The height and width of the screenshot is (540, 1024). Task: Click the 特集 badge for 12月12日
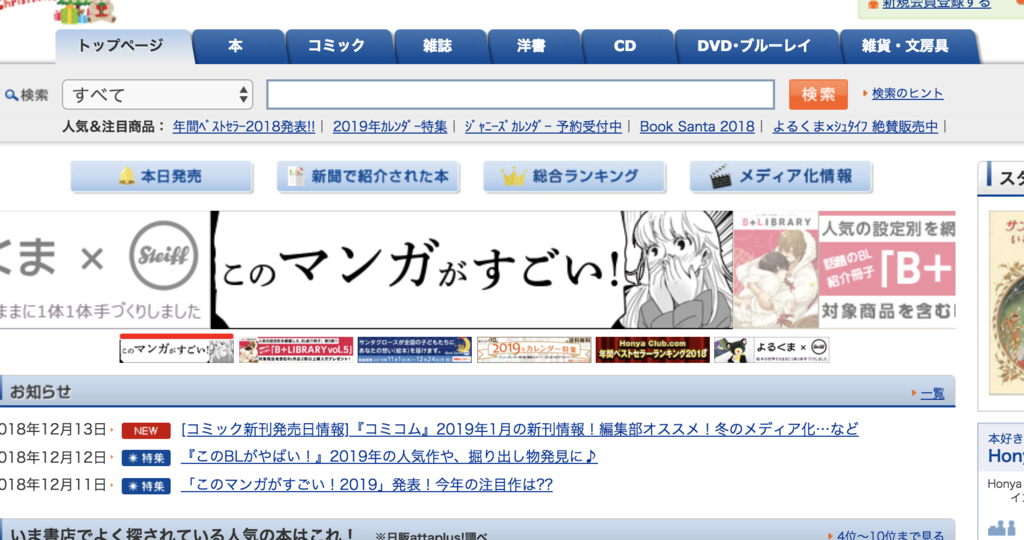pos(146,458)
